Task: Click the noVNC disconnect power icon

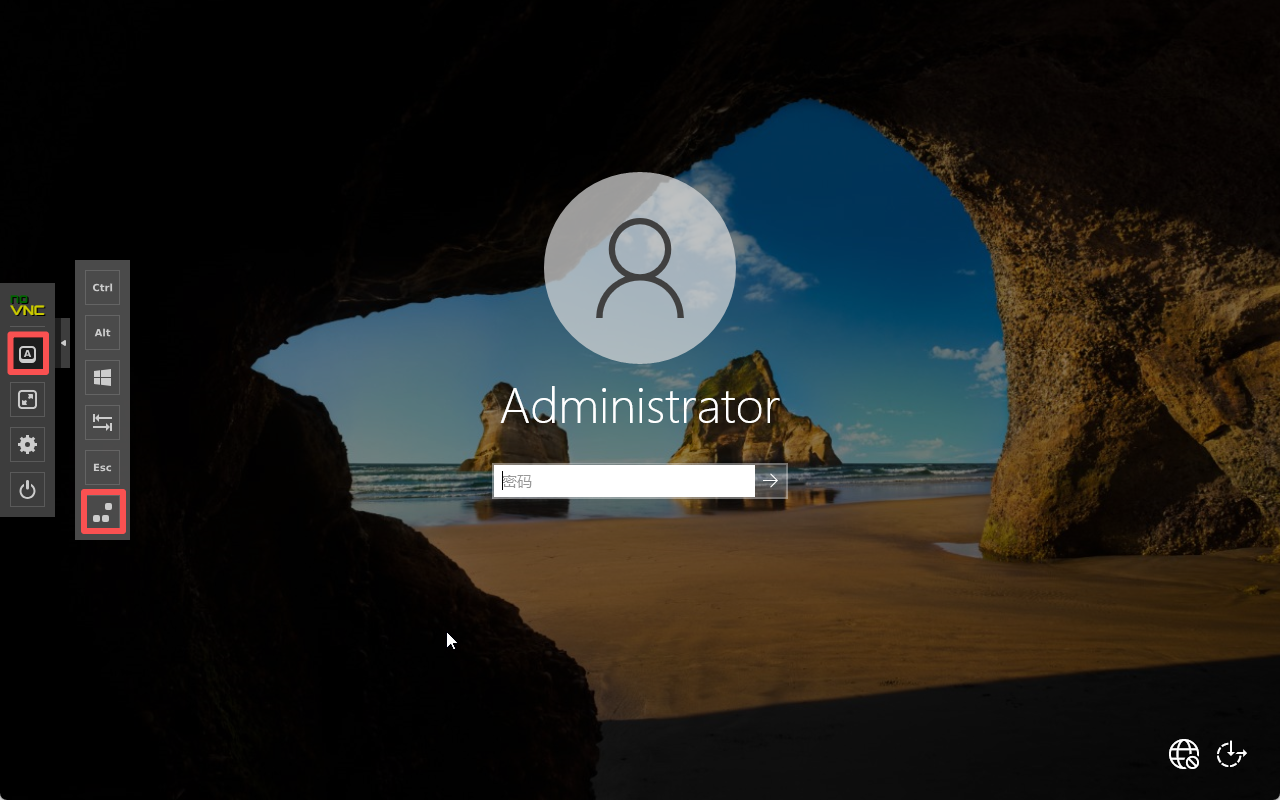Action: (28, 490)
